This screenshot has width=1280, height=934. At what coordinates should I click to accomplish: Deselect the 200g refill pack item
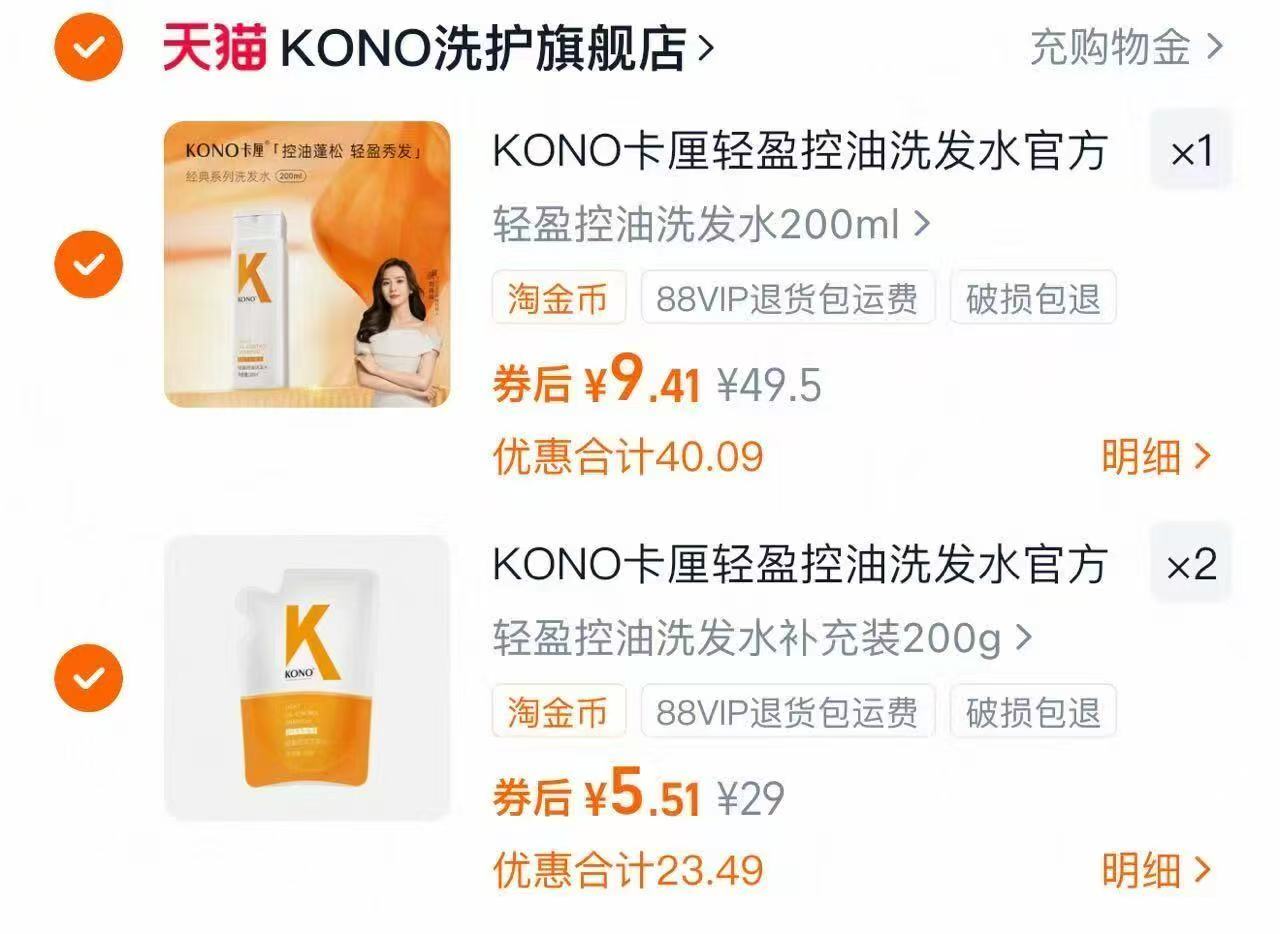pyautogui.click(x=88, y=678)
